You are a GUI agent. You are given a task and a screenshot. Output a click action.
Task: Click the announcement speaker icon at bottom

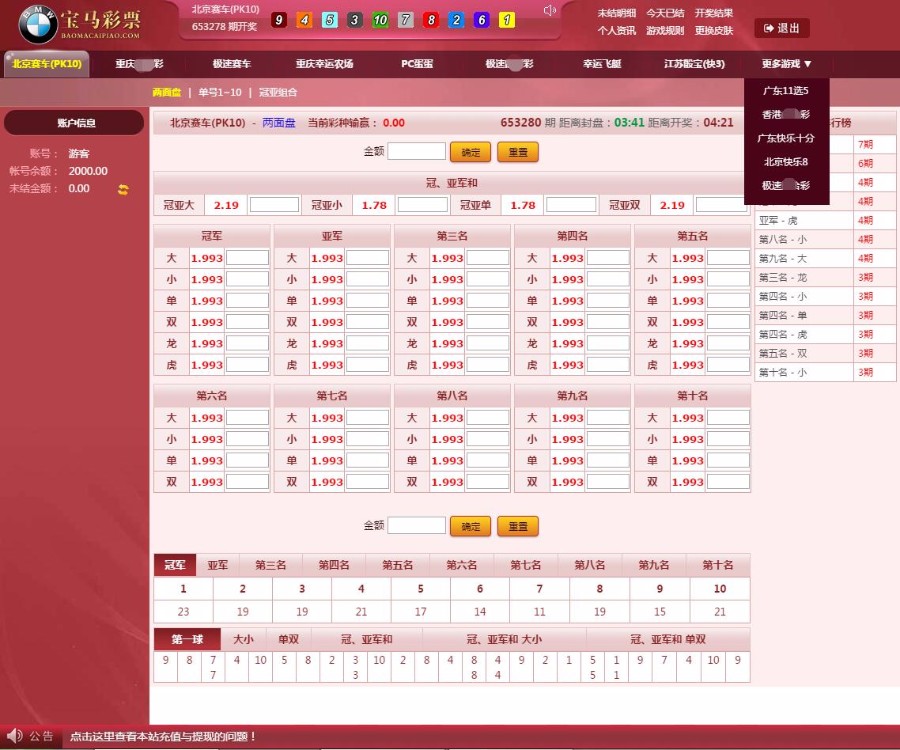pyautogui.click(x=13, y=736)
